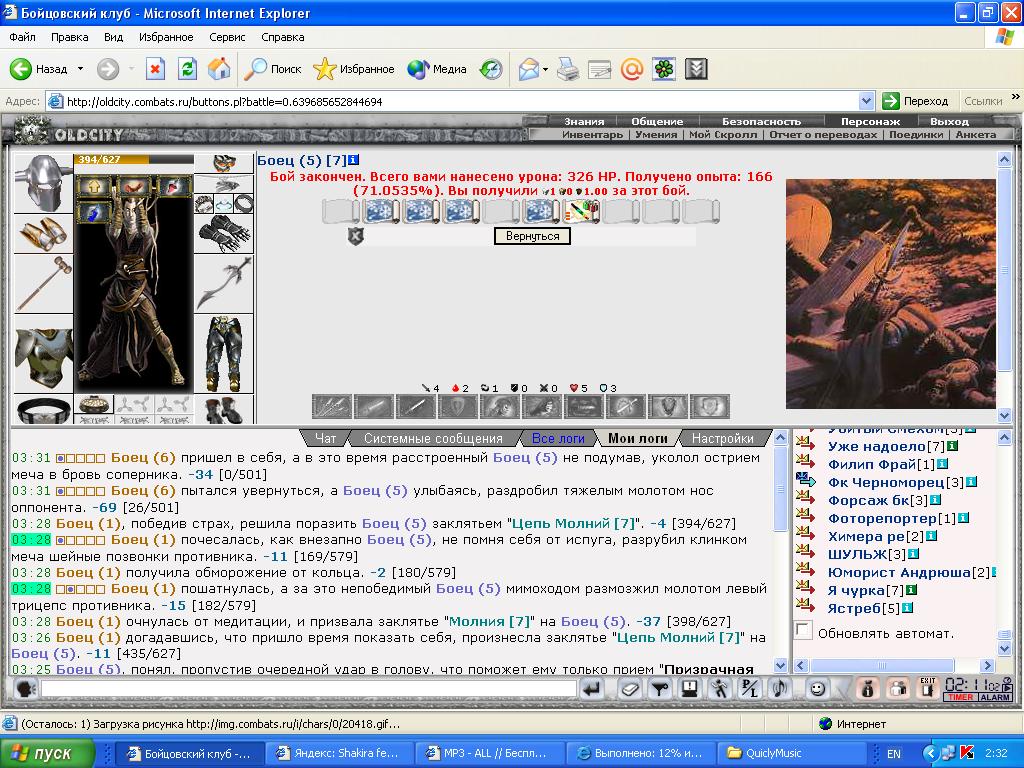
Task: Expand the Mail button dropdown arrow
Action: [x=546, y=69]
